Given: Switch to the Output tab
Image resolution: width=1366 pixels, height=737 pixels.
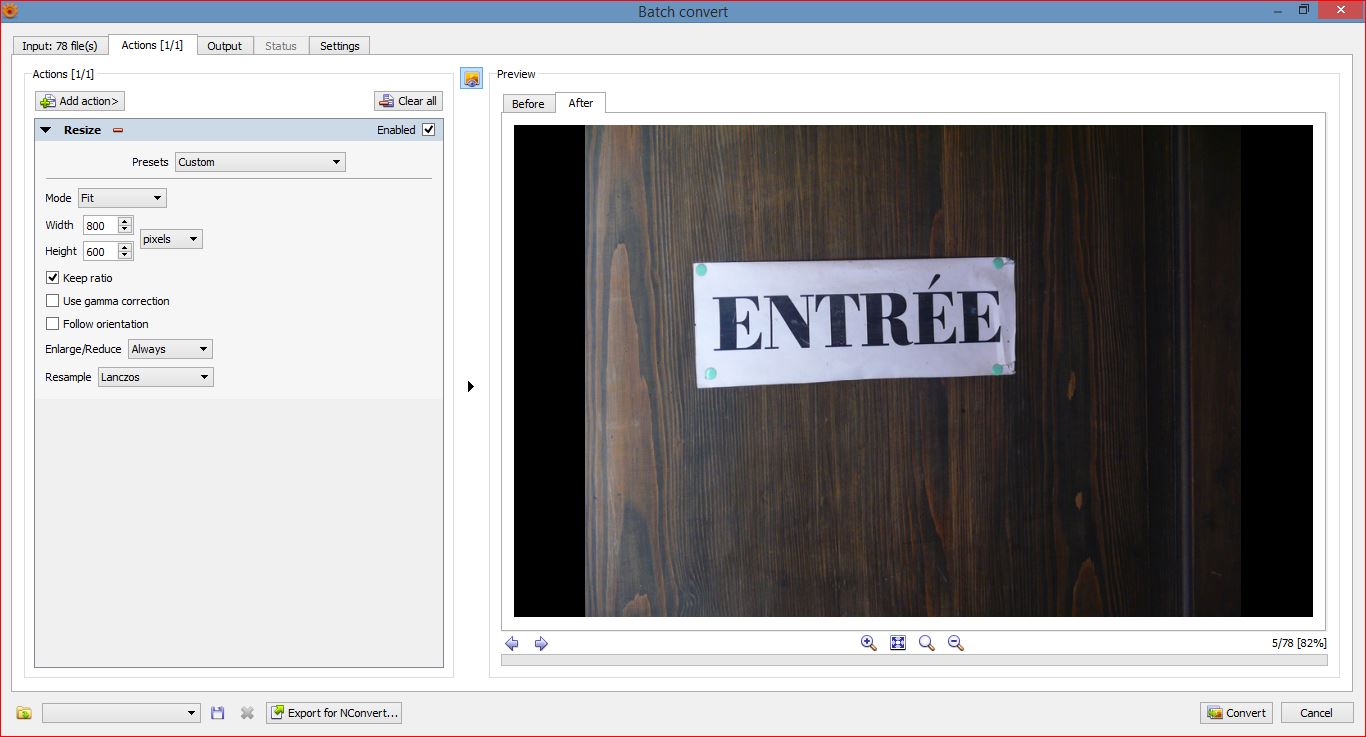Looking at the screenshot, I should 224,46.
